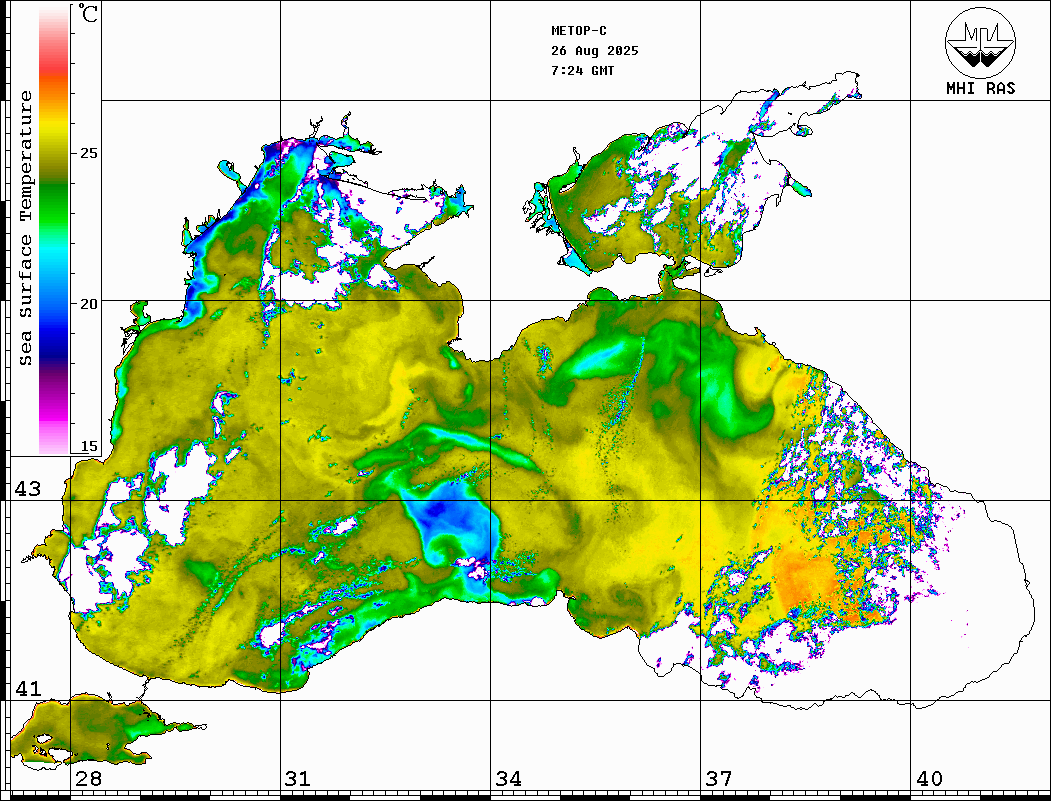Click the '26 Aug 2025' date text
This screenshot has height=801, width=1051.
coord(595,51)
